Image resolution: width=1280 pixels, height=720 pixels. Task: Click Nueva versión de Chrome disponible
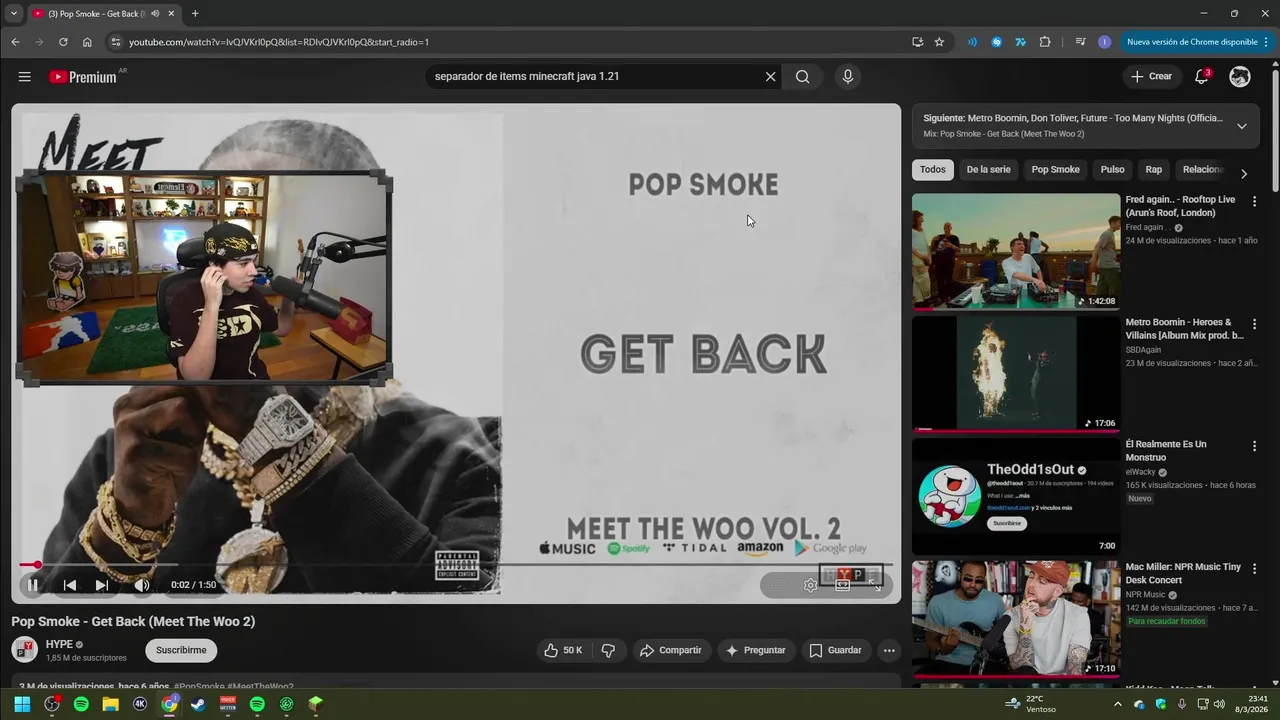click(x=1191, y=42)
